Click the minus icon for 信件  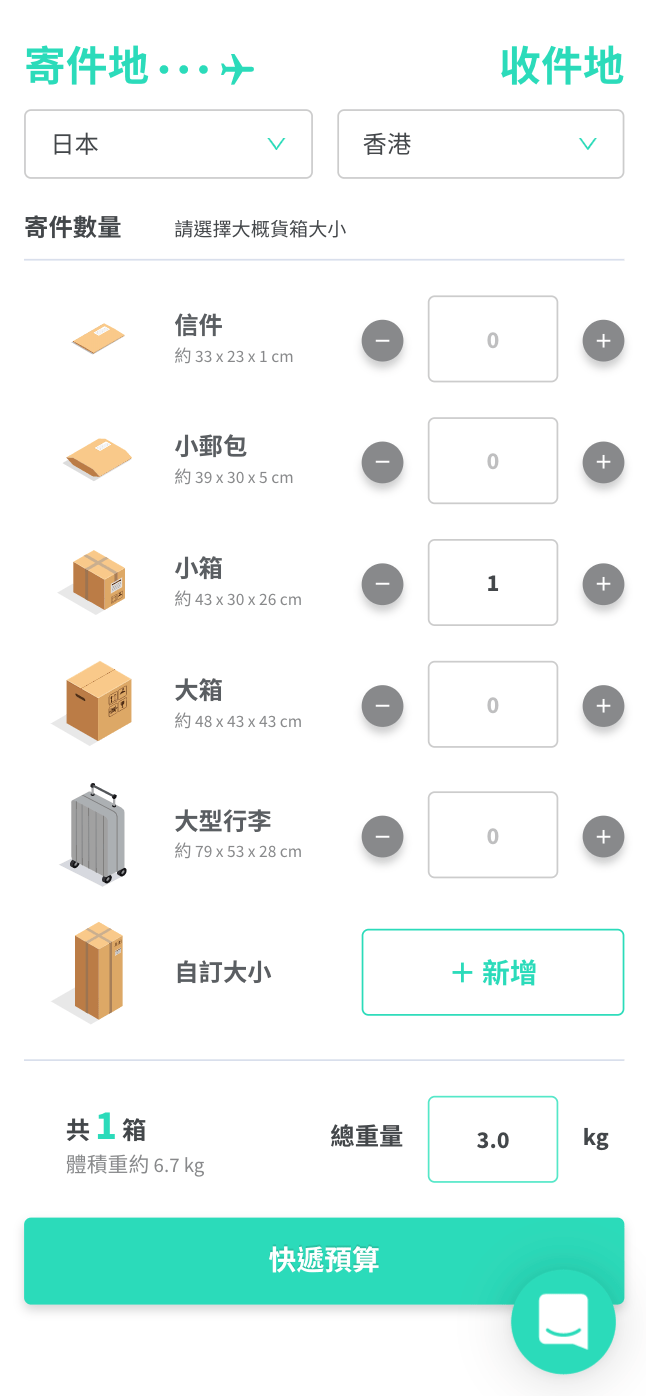point(382,341)
